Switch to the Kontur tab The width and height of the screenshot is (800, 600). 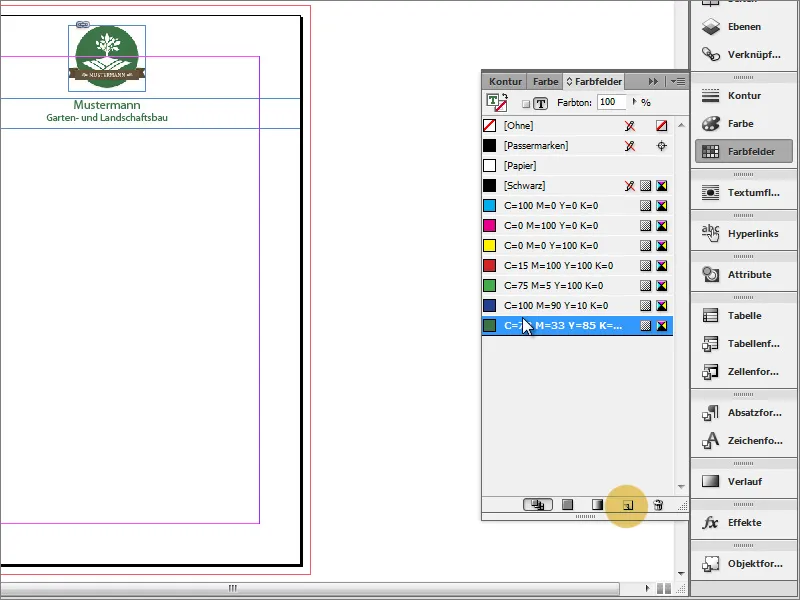[x=505, y=81]
